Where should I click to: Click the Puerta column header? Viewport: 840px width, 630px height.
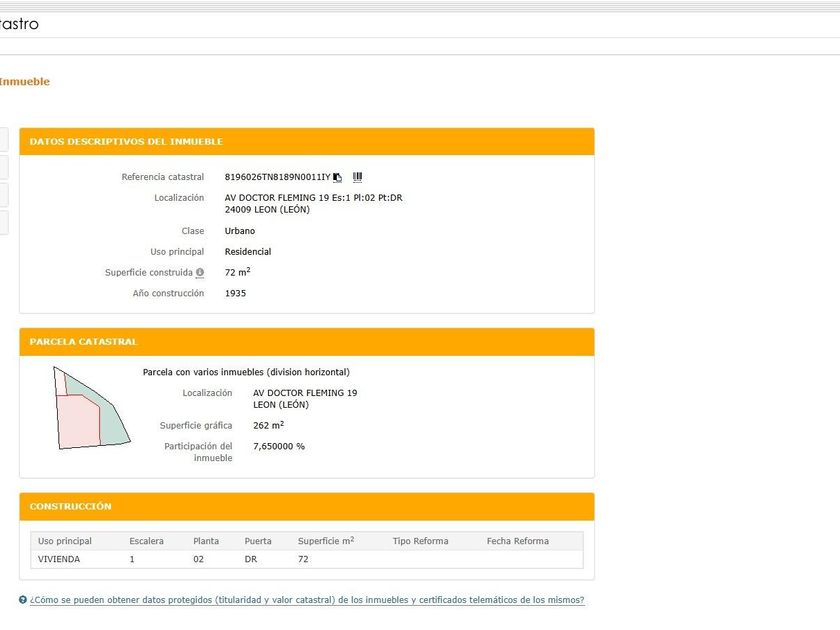tap(258, 541)
